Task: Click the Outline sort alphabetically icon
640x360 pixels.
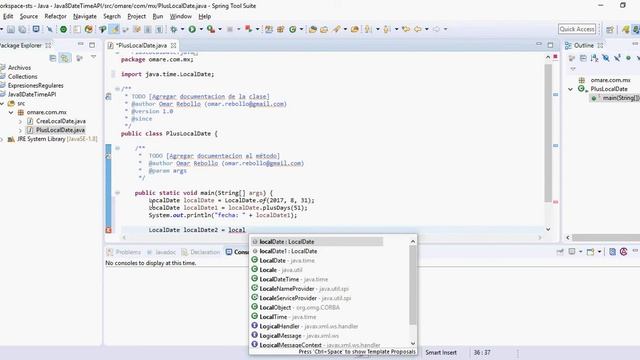Action: [594, 58]
